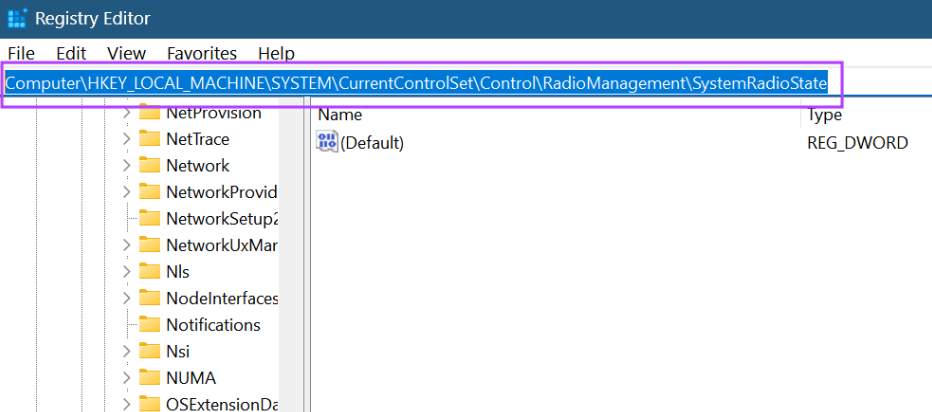Click the (Default) DWORD value icon

coord(327,143)
